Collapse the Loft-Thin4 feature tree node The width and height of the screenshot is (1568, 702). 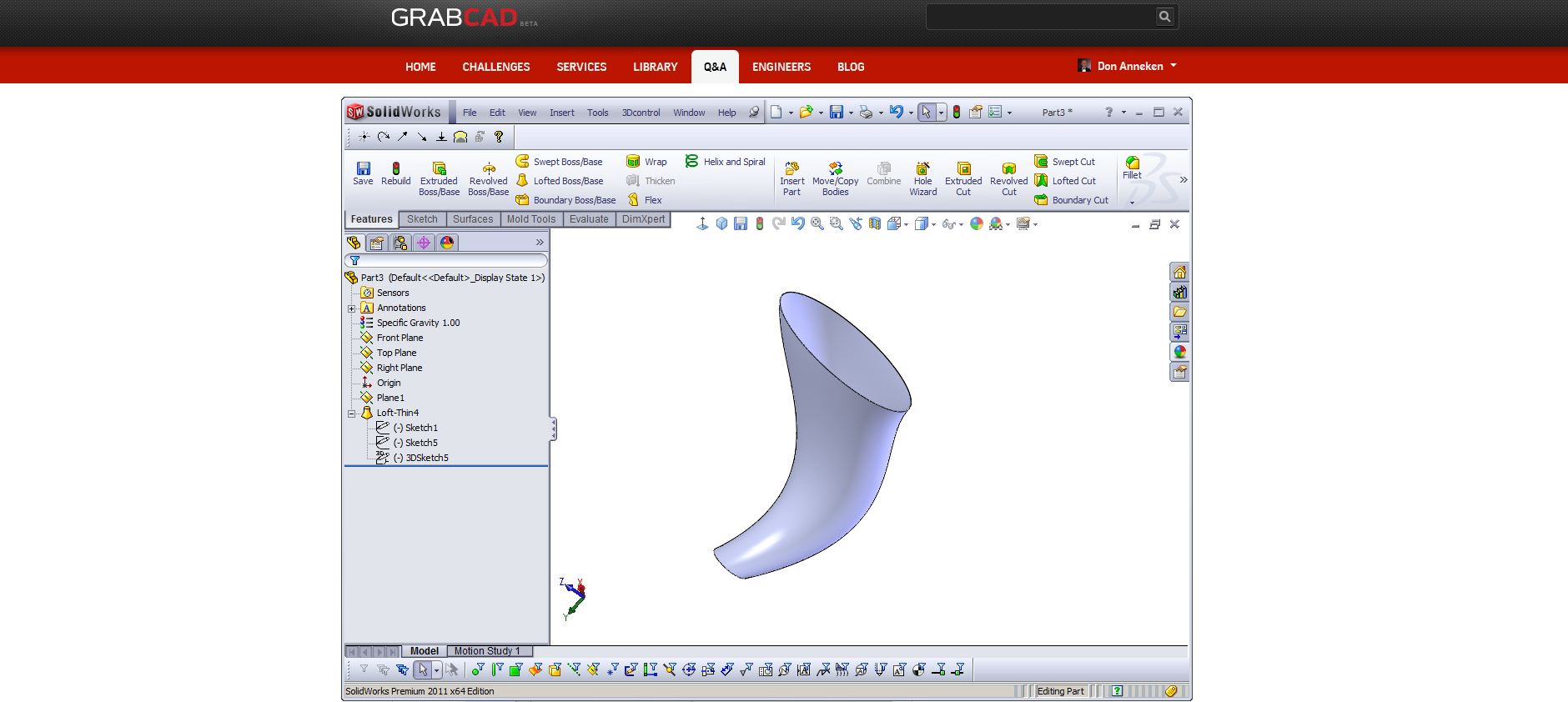pos(352,414)
